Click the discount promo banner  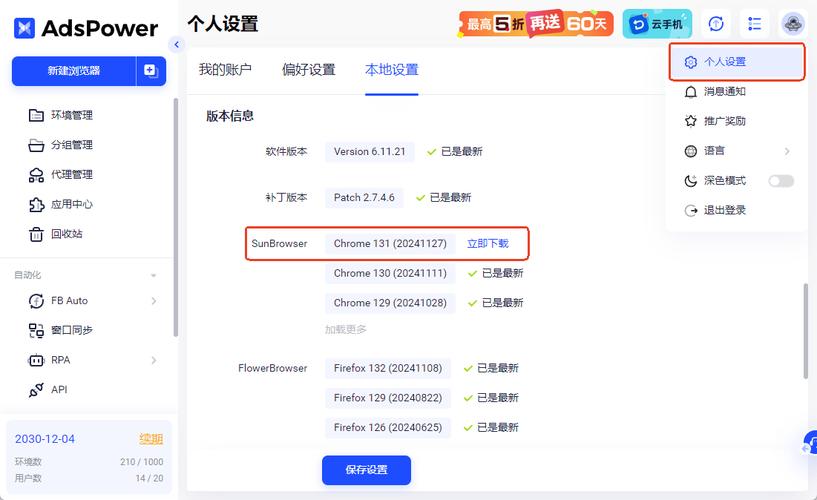click(536, 23)
